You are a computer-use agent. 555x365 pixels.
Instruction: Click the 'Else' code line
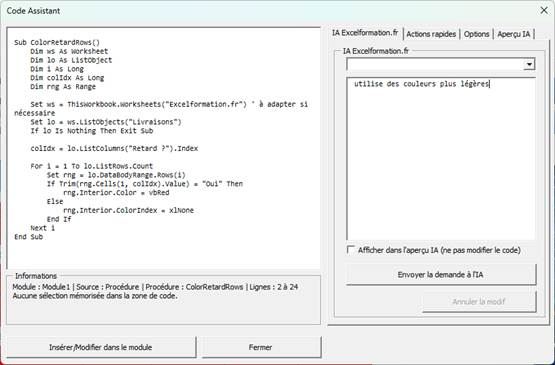pyautogui.click(x=55, y=201)
